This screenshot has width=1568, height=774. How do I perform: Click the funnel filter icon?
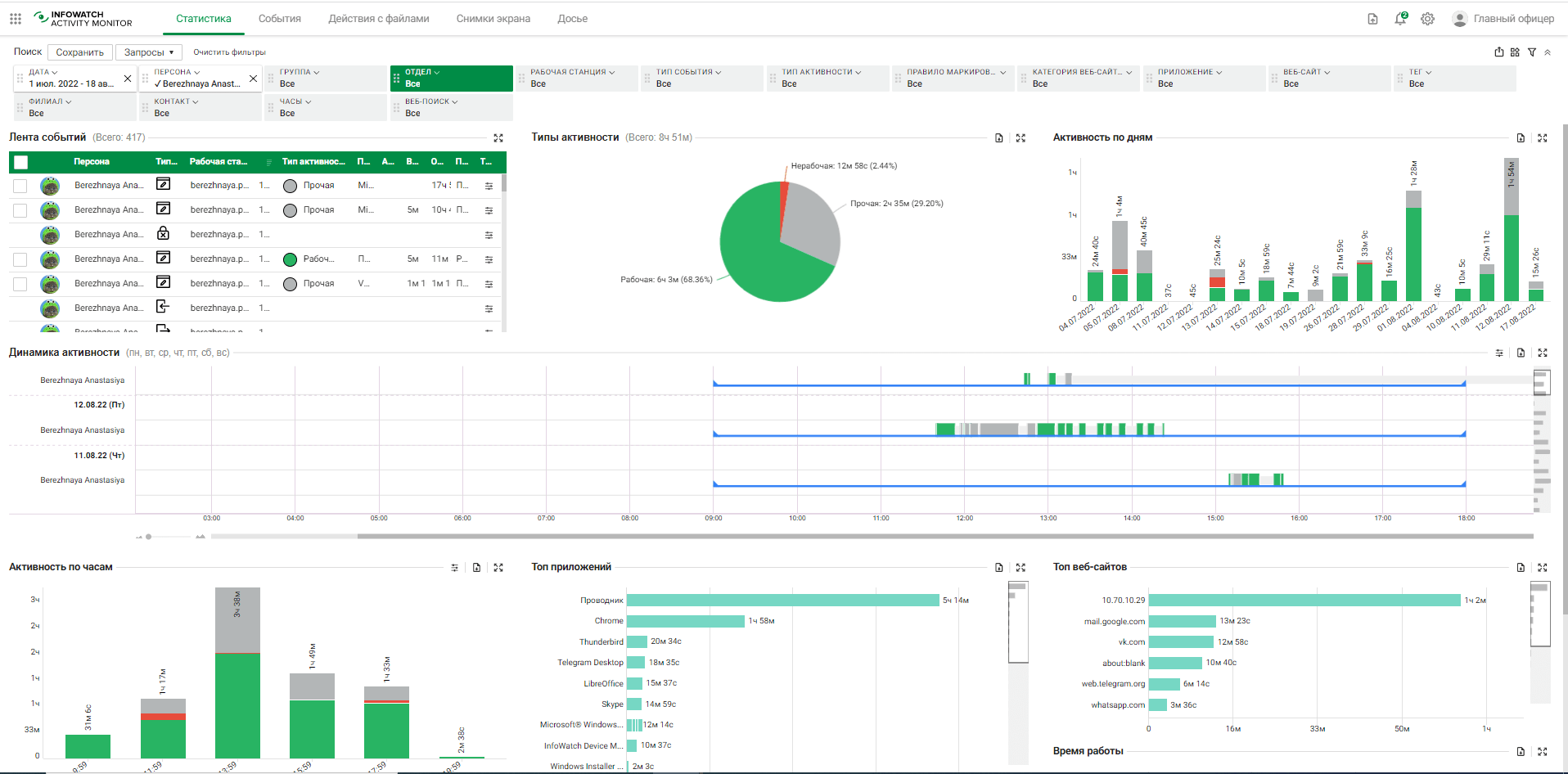click(x=1532, y=52)
